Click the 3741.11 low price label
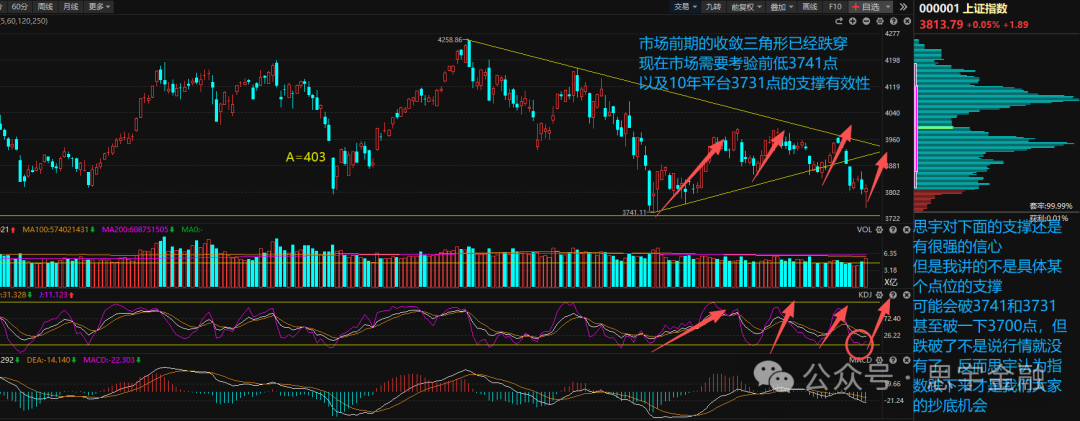Viewport: 1080px width, 421px height. click(x=634, y=213)
